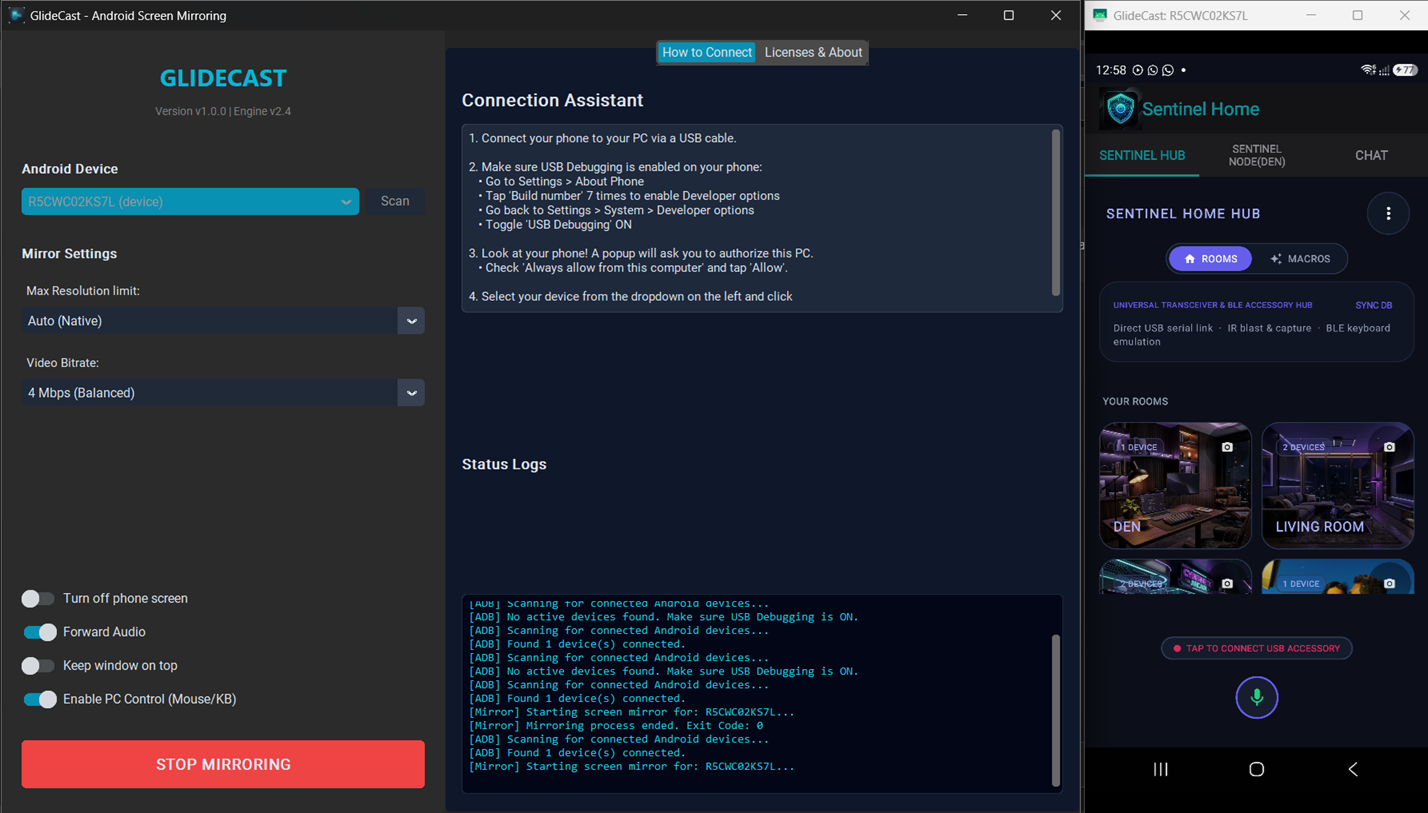
Task: Click the Connection Assistant scrollbar
Action: 1056,213
